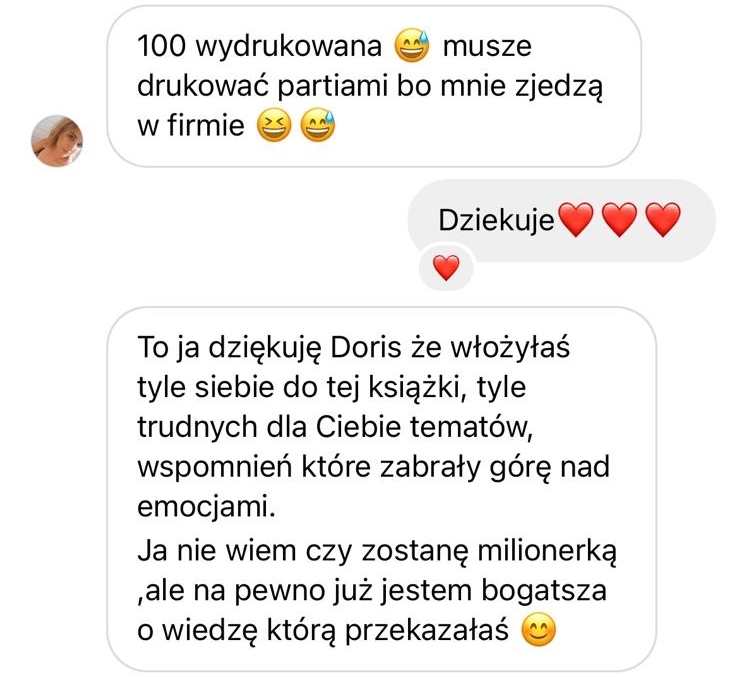Tap the heart reaction under Dziekuje message
This screenshot has width=739, height=677.
point(446,267)
